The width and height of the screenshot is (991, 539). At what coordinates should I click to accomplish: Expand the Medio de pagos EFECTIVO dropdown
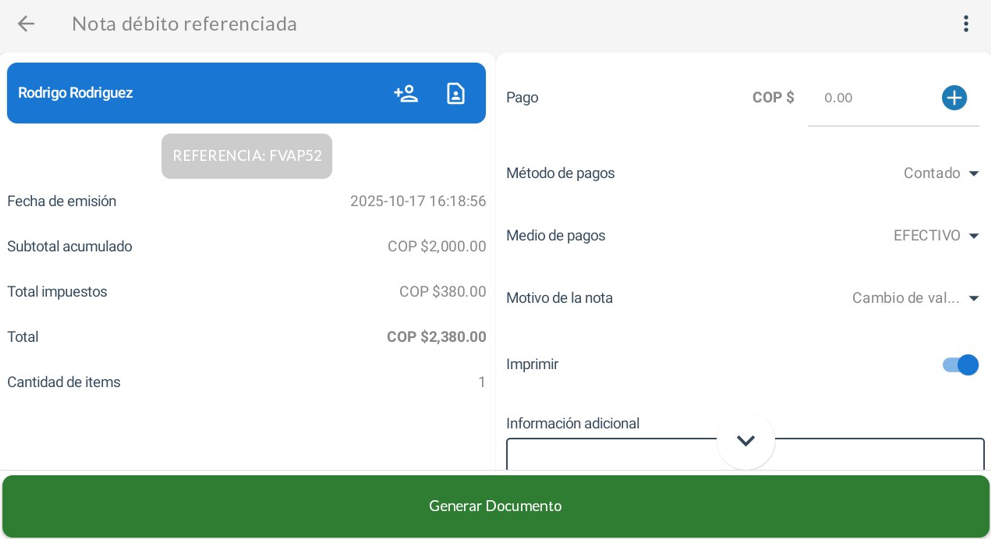936,236
